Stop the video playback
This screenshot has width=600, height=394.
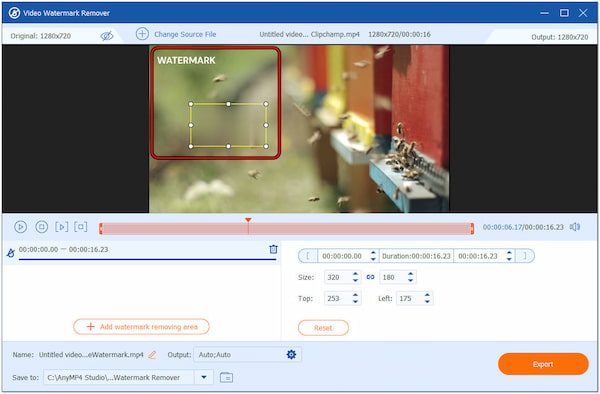tap(41, 227)
